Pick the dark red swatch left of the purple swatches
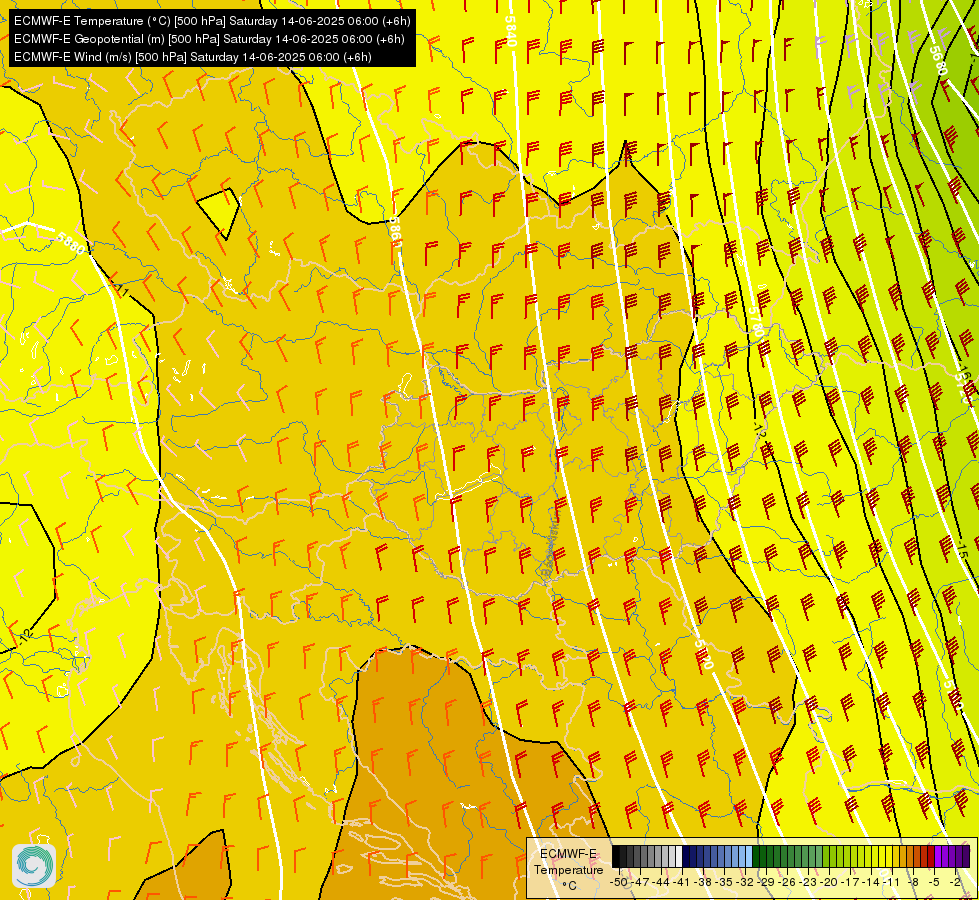979x900 pixels. [x=931, y=856]
